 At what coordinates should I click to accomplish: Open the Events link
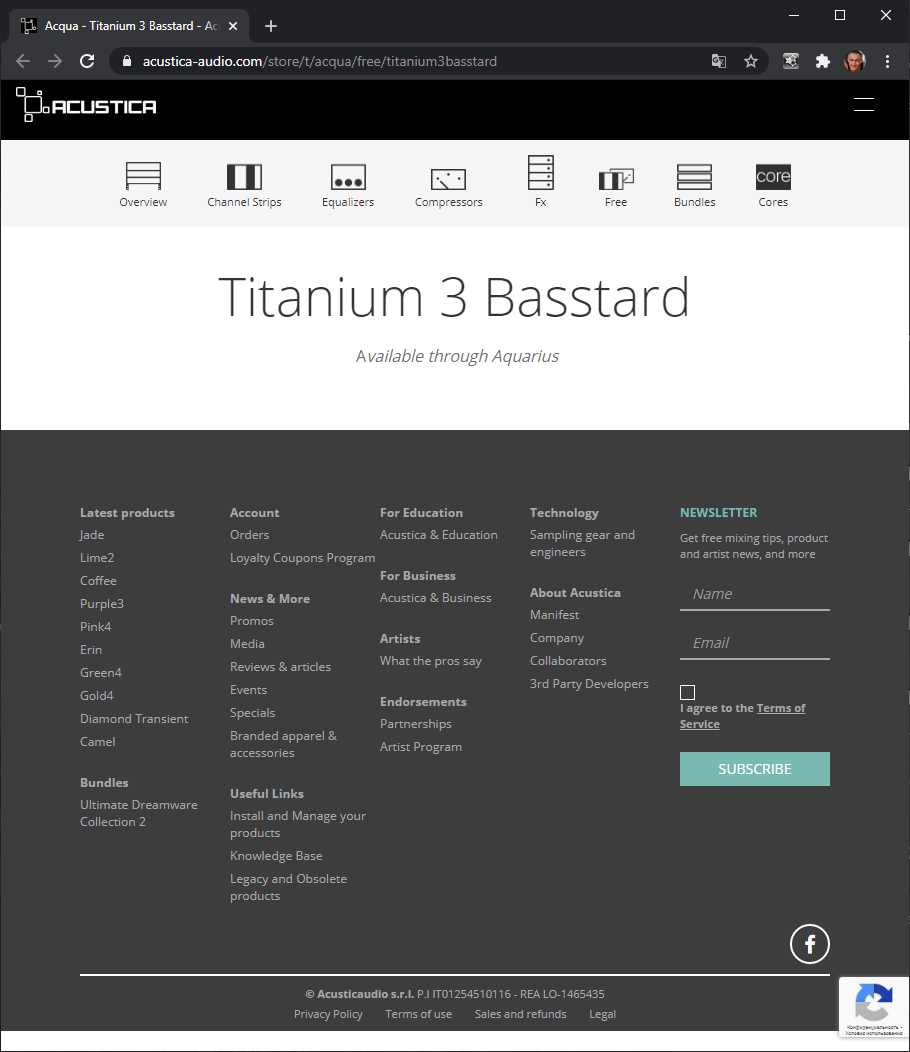tap(248, 690)
